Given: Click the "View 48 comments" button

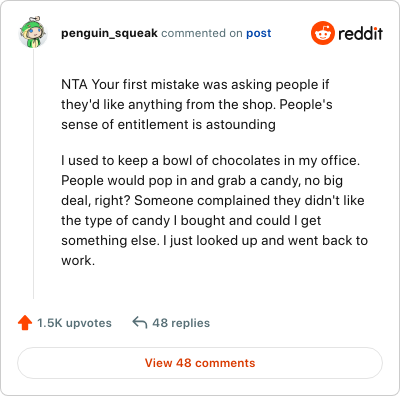Looking at the screenshot, I should click(x=200, y=363).
